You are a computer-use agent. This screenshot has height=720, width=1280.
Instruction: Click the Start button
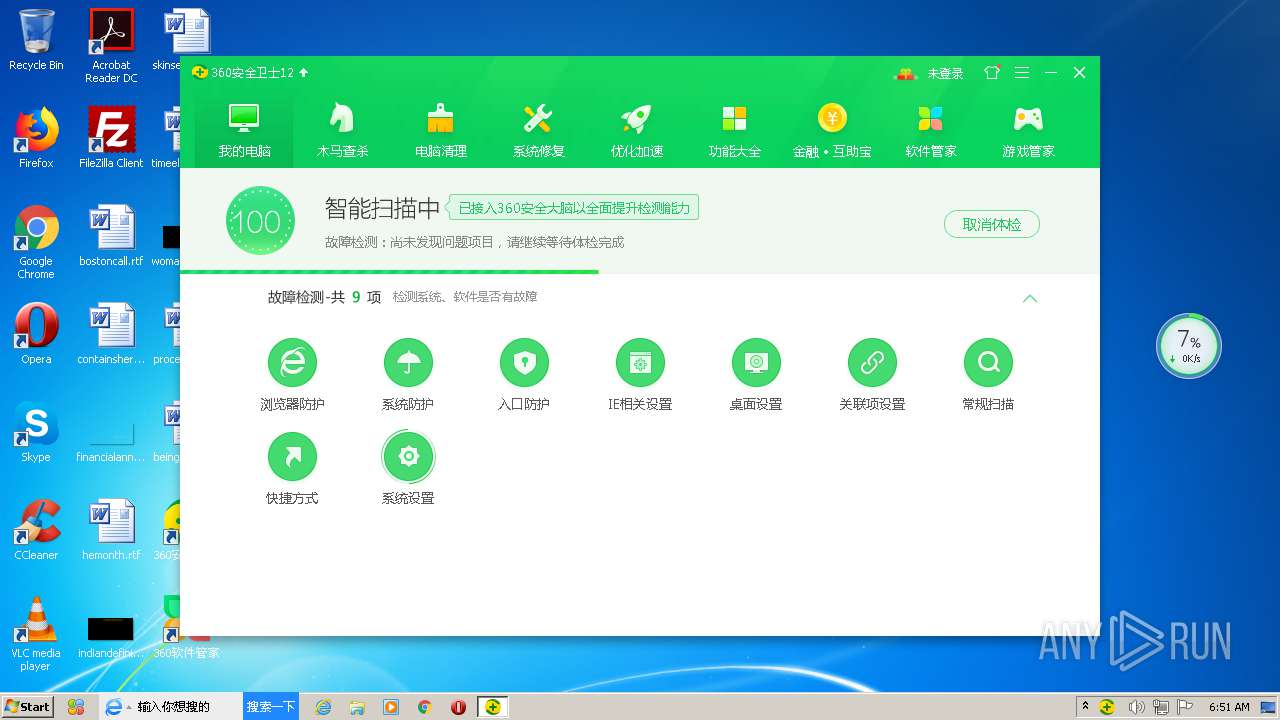tap(27, 706)
